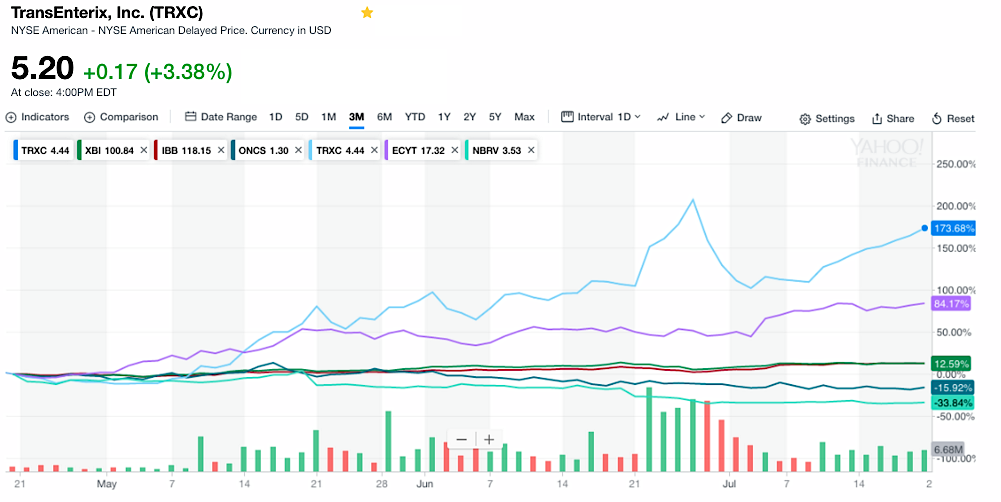Remove light-blue TRXC comparison with X
The height and width of the screenshot is (502, 1001).
coord(374,151)
